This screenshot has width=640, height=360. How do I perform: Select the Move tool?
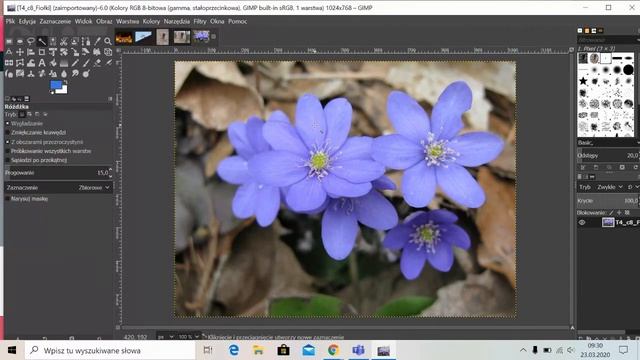pos(20,52)
